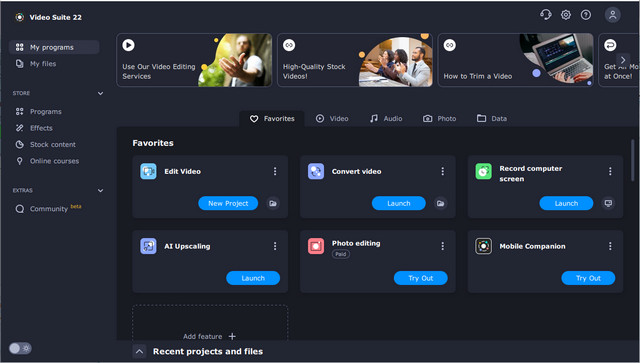Click the Video Suite 22 logo icon

tap(19, 17)
